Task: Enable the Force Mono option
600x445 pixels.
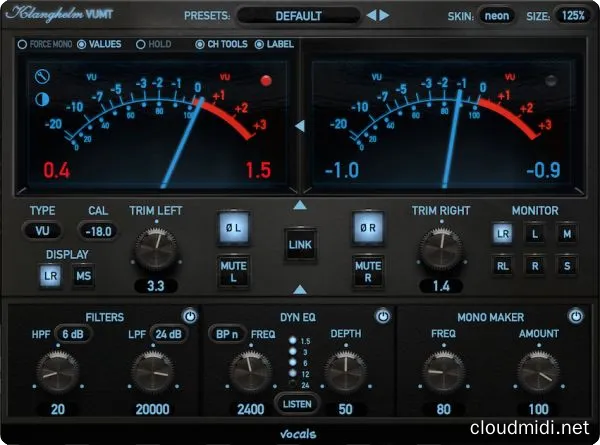Action: click(x=23, y=45)
